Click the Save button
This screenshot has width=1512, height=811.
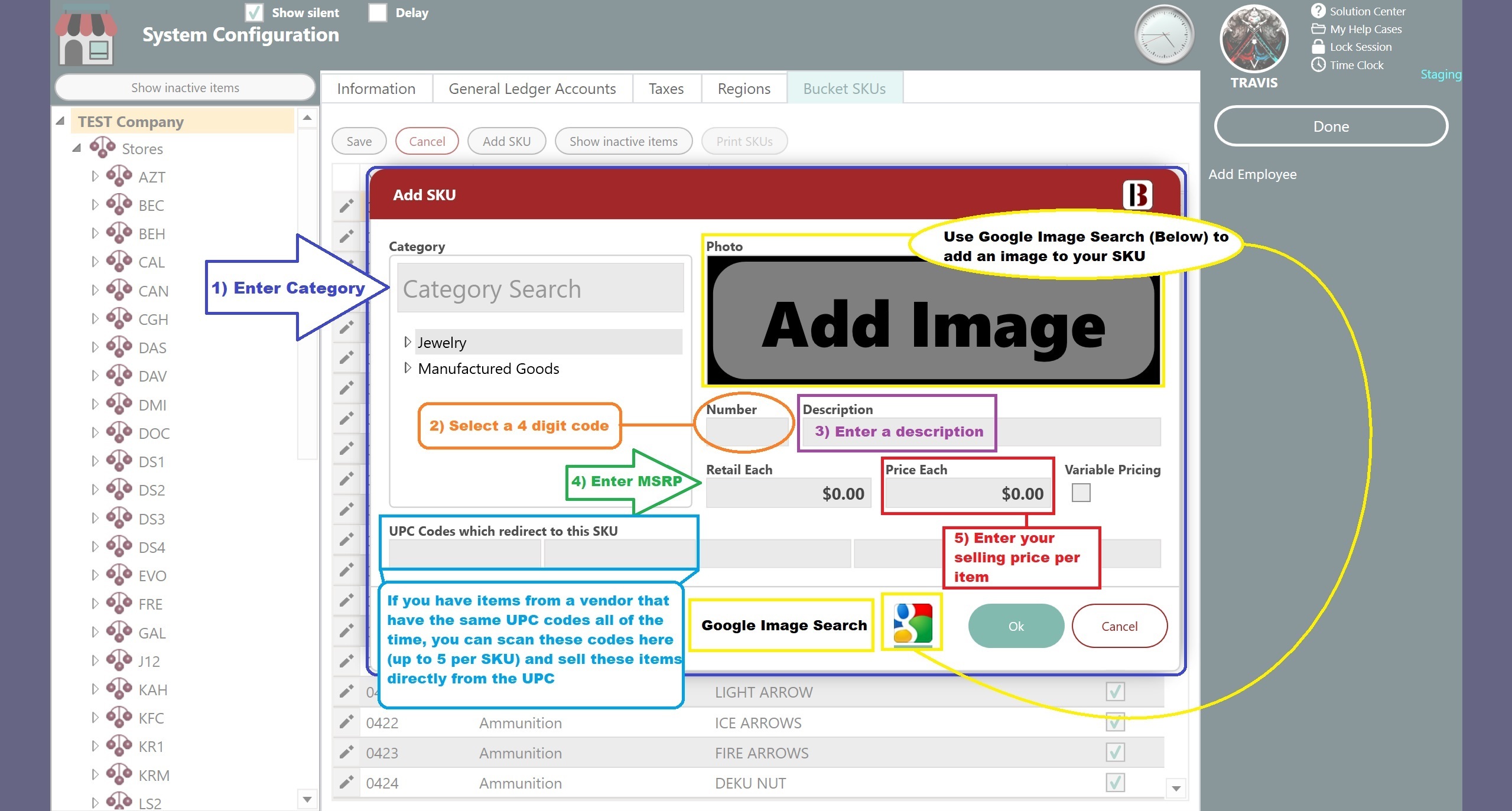coord(359,141)
